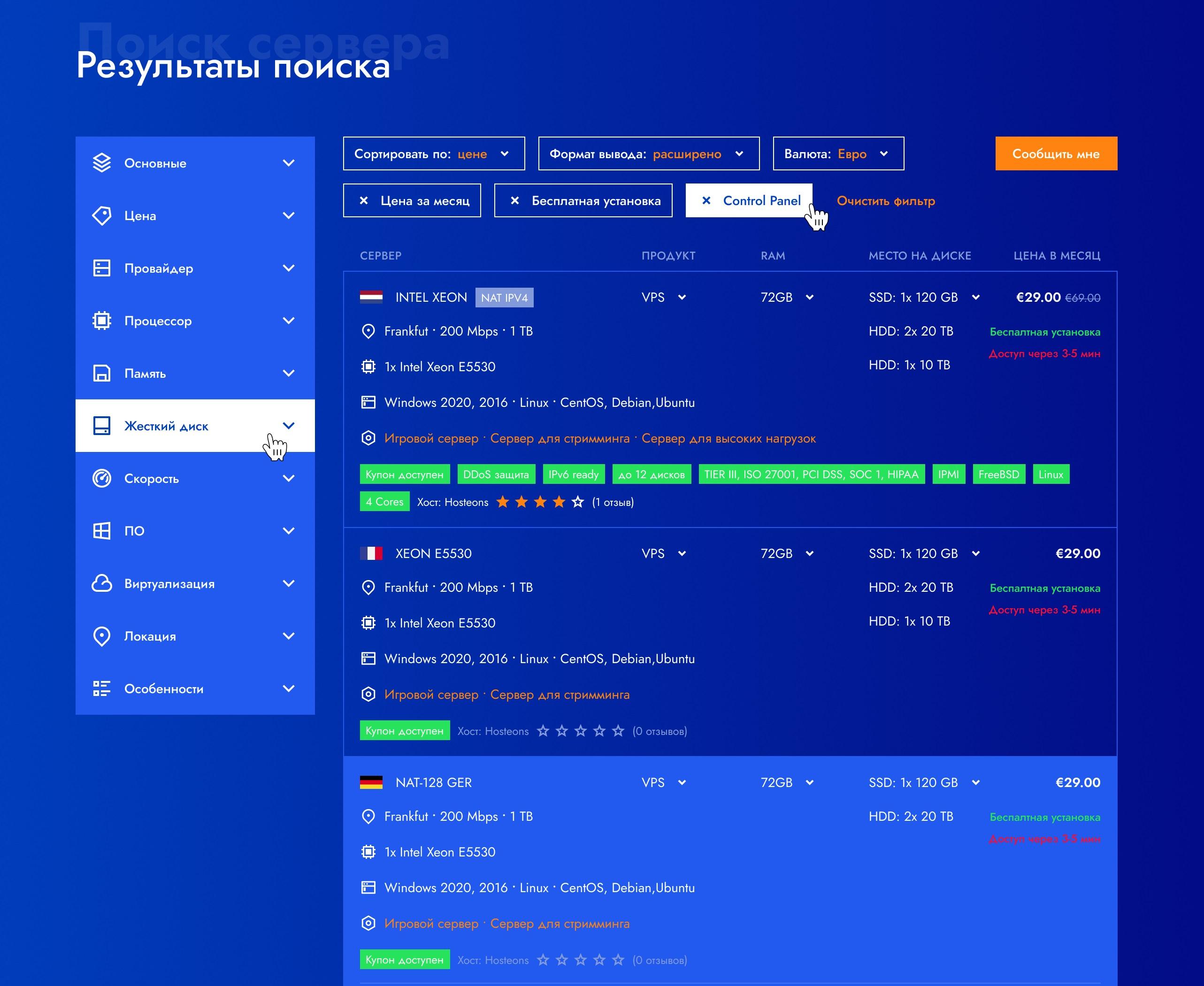Click the Очистить фильтр link
Image resolution: width=1204 pixels, height=986 pixels.
886,201
